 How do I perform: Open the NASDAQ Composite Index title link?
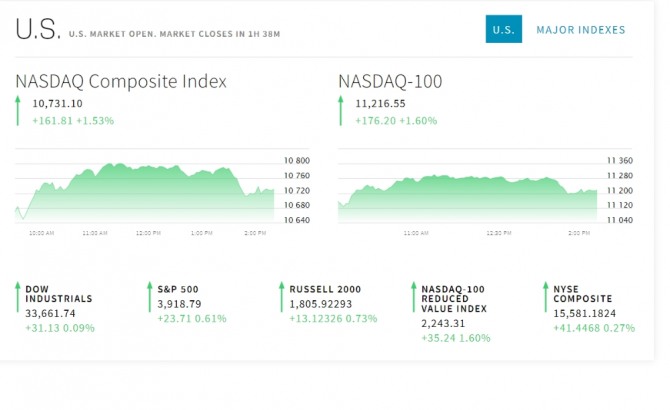tap(121, 81)
